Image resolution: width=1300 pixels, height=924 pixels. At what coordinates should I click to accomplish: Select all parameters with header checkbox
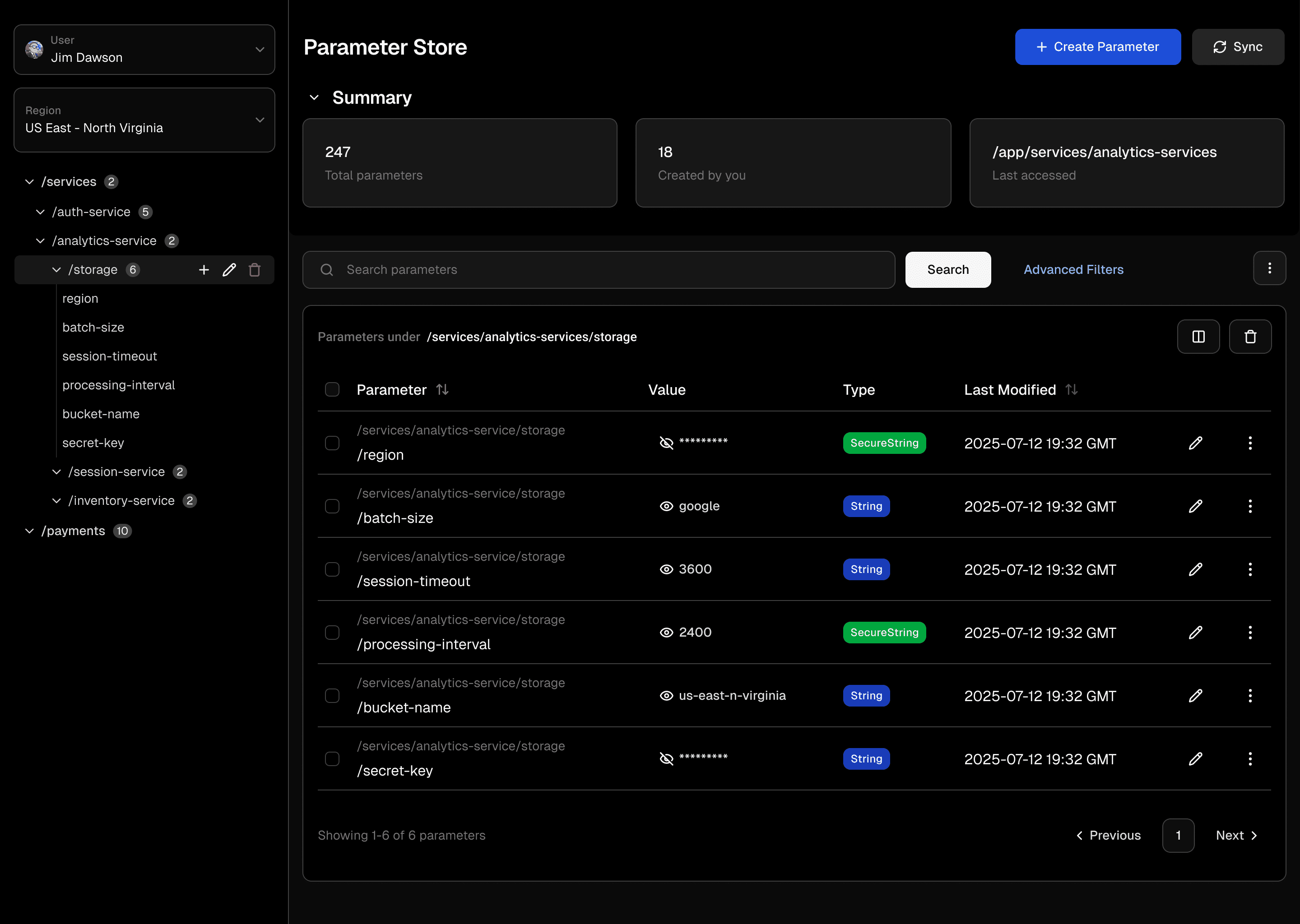[x=332, y=390]
